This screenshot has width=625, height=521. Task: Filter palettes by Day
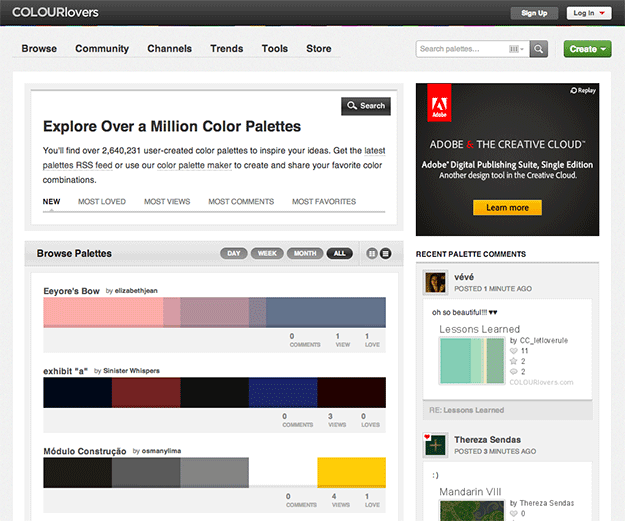click(x=234, y=254)
